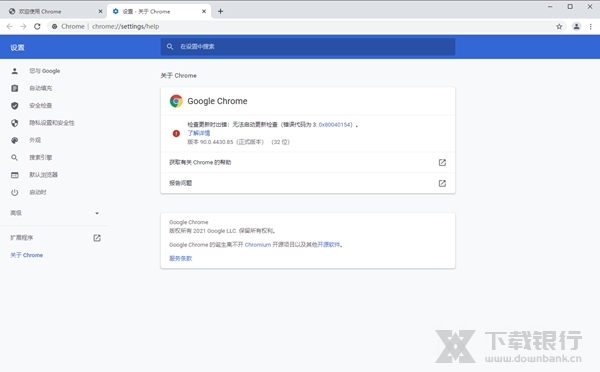Open the 外观 palette icon
This screenshot has width=600, height=372.
pyautogui.click(x=15, y=140)
